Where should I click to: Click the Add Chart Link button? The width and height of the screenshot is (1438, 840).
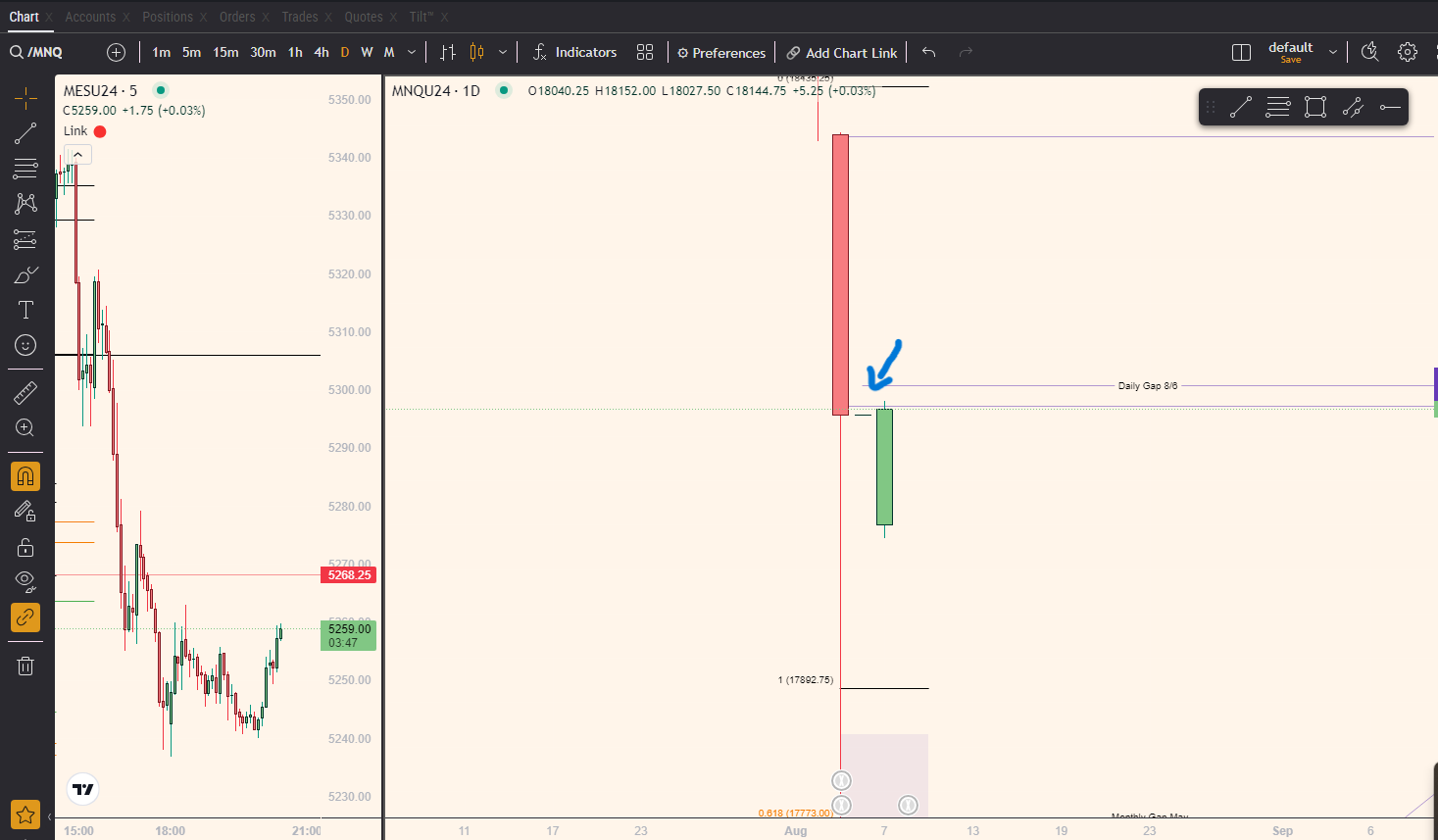point(842,53)
